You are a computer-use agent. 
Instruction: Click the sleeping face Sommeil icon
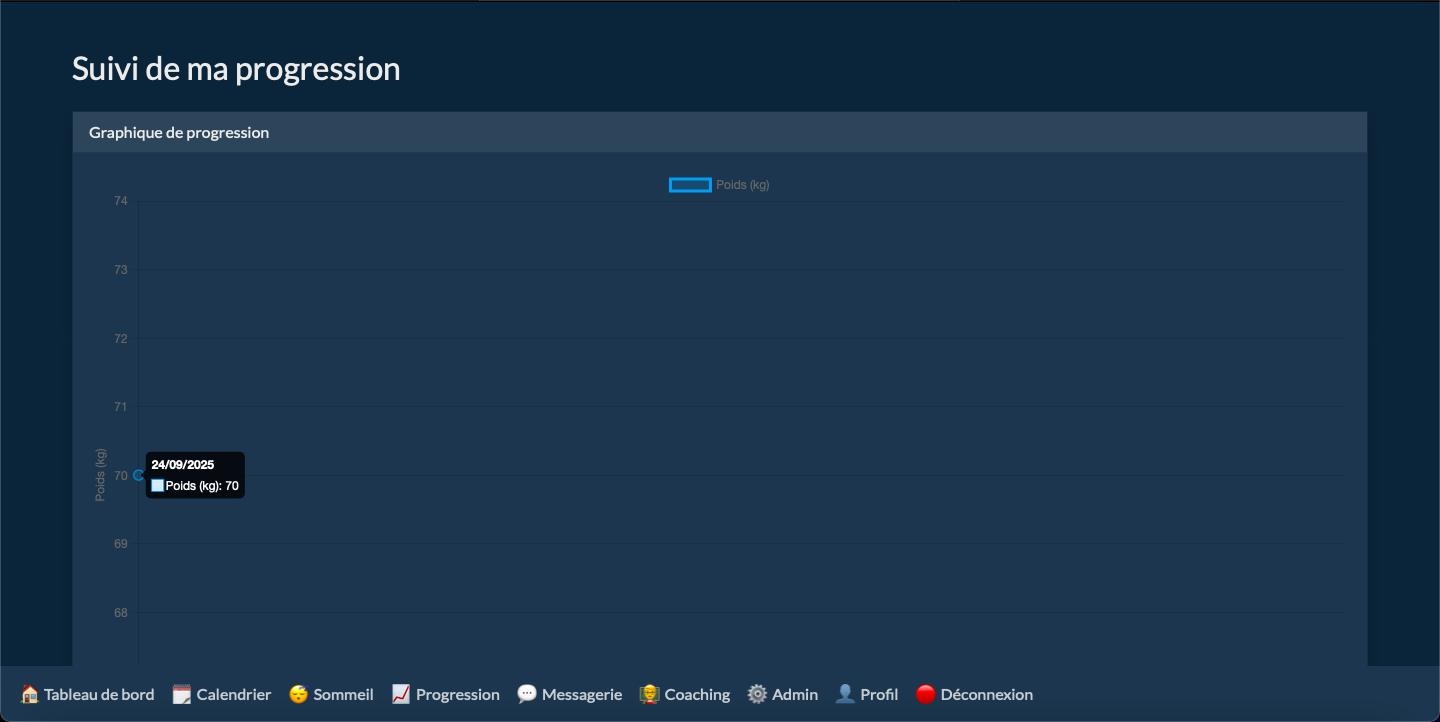click(x=298, y=694)
